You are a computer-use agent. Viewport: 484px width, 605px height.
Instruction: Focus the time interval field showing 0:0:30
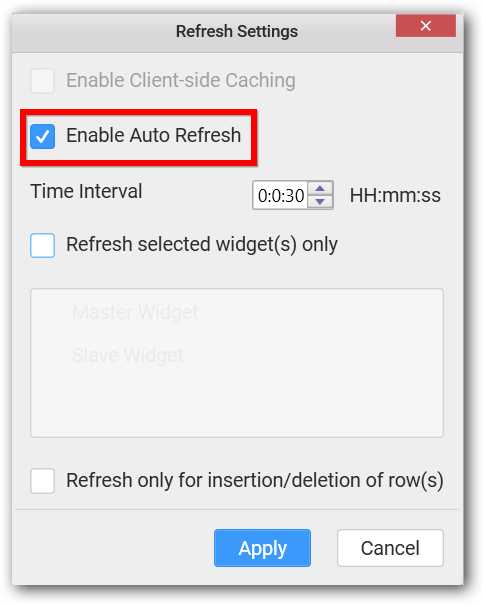pyautogui.click(x=280, y=196)
